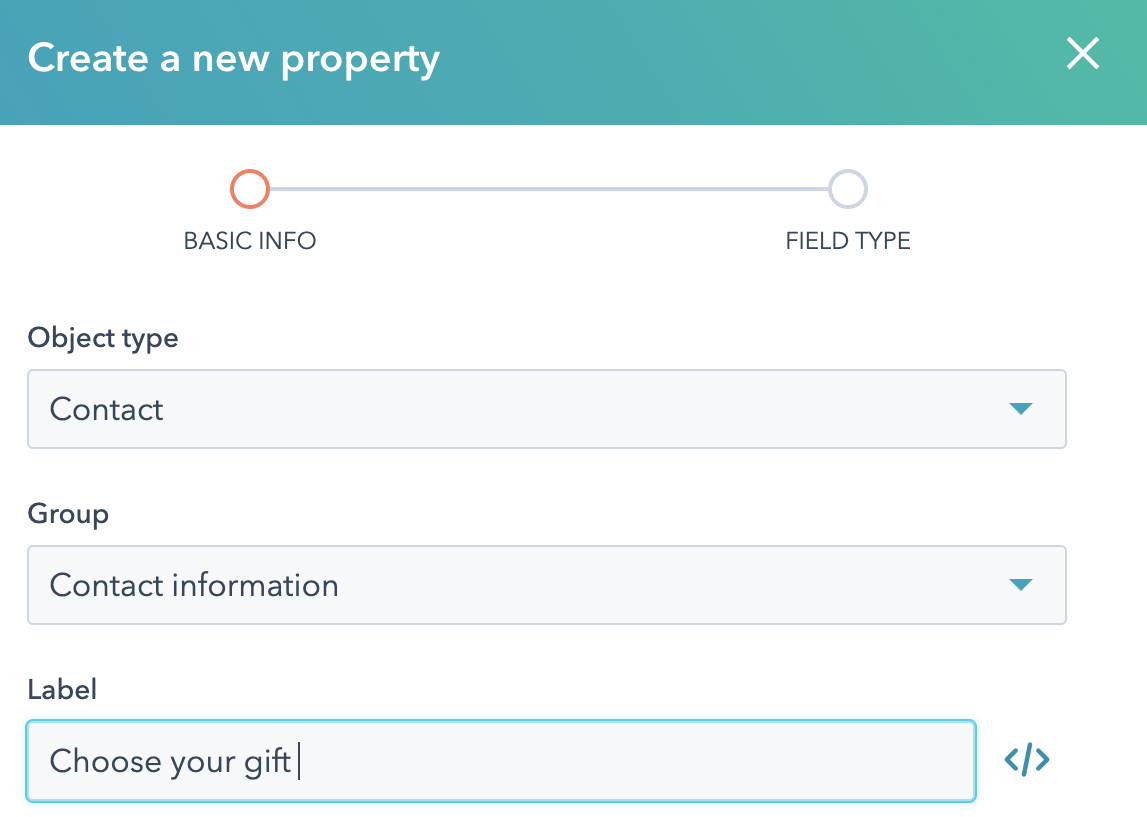Click the internal name code icon

(x=1027, y=760)
